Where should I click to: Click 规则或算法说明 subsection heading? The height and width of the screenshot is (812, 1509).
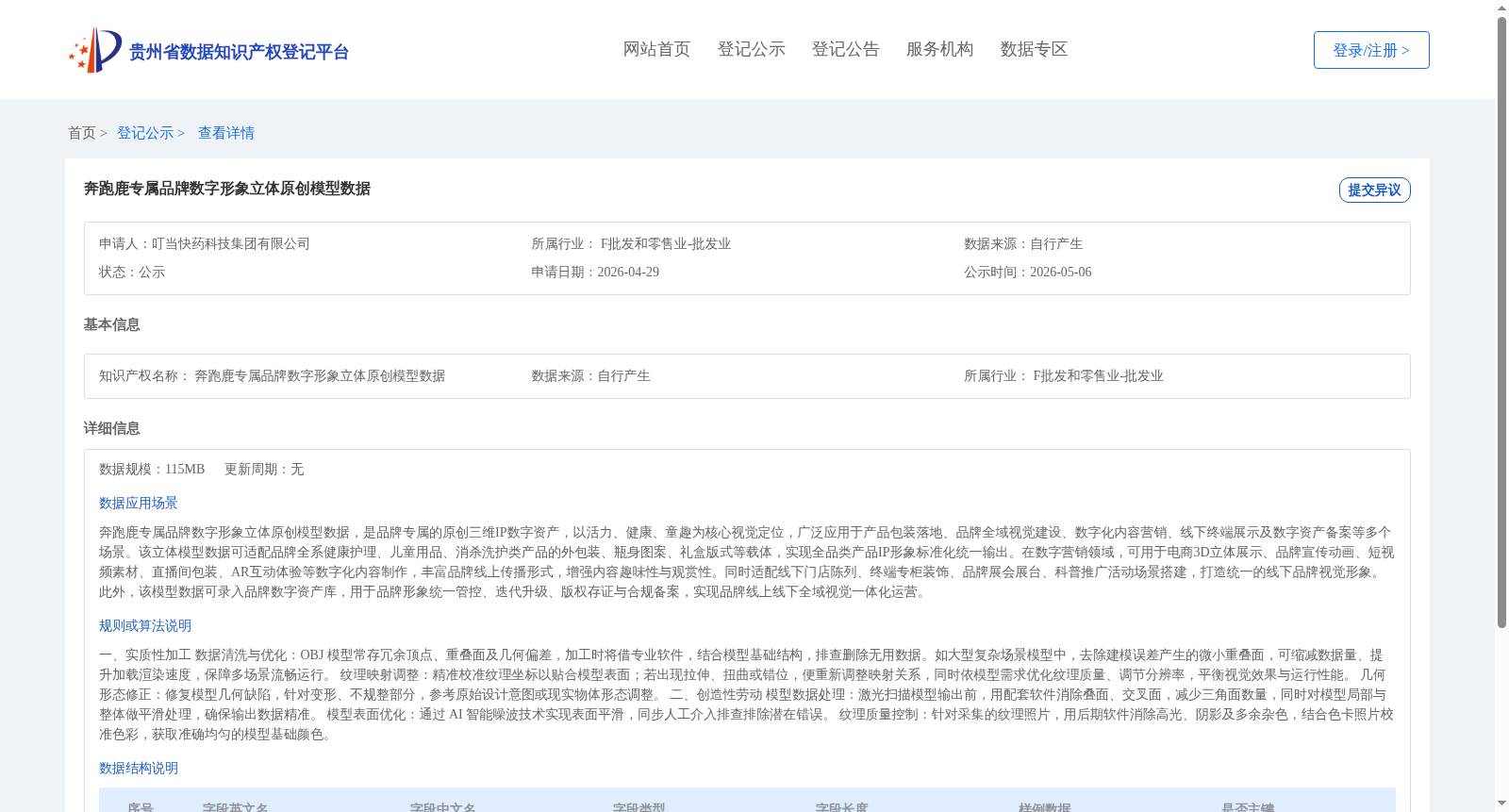point(145,626)
